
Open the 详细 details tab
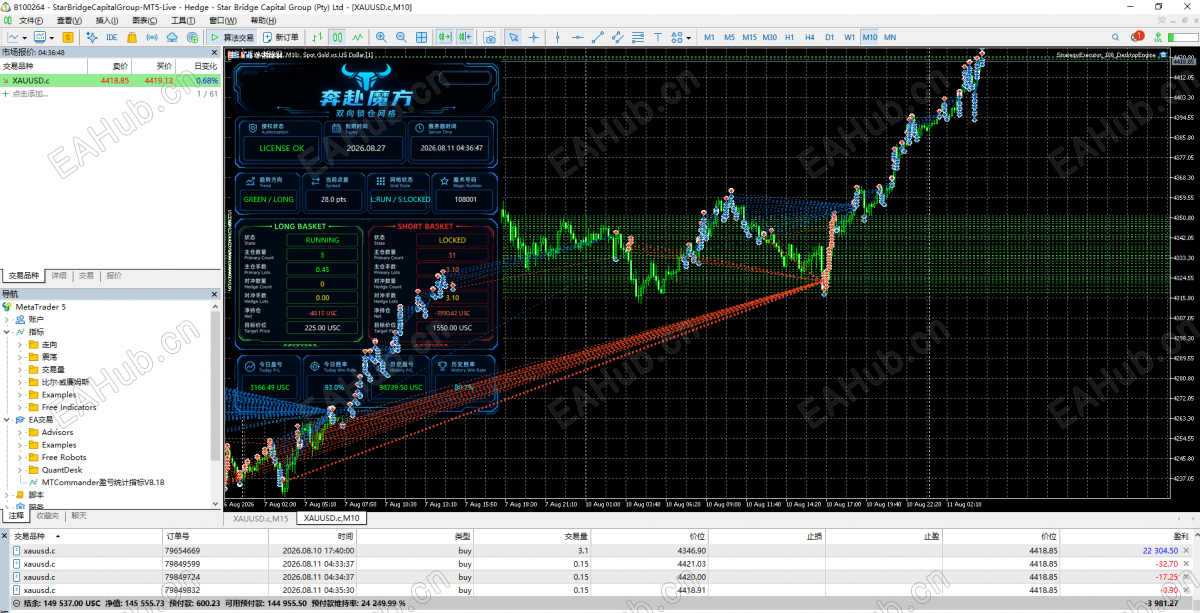(x=59, y=275)
